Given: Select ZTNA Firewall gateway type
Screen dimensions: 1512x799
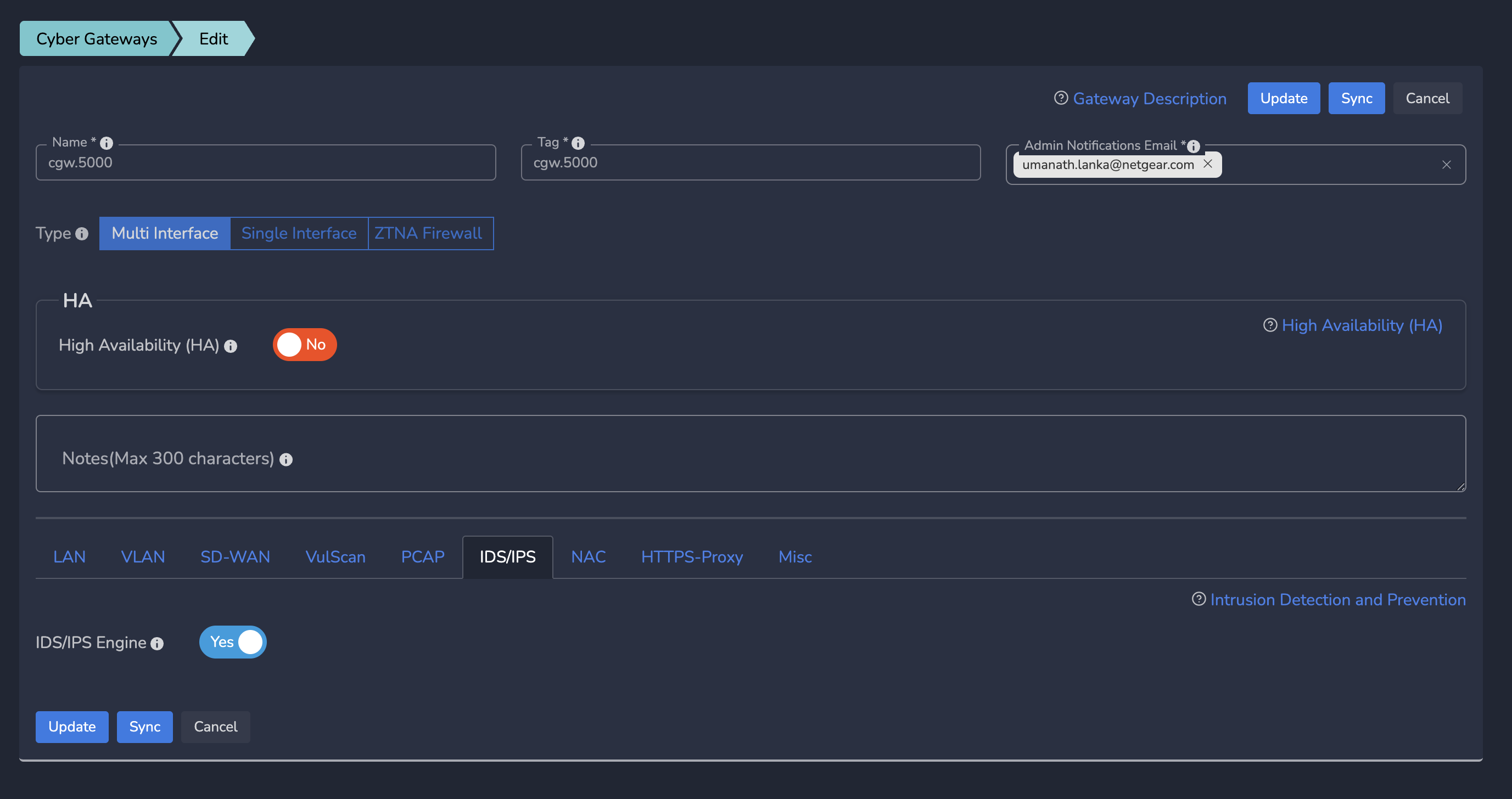Looking at the screenshot, I should [428, 233].
